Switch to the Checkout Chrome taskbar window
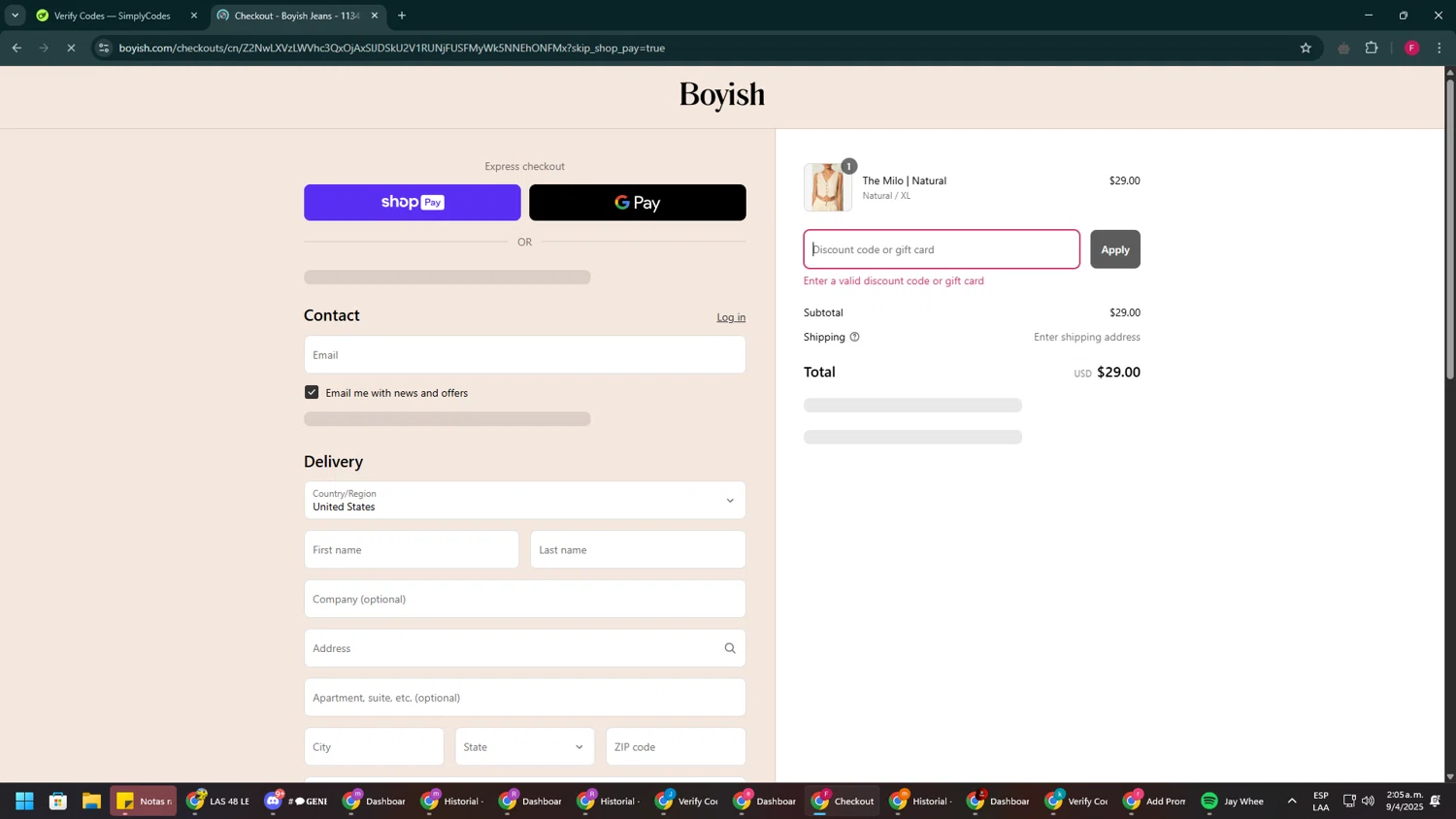 (x=844, y=802)
